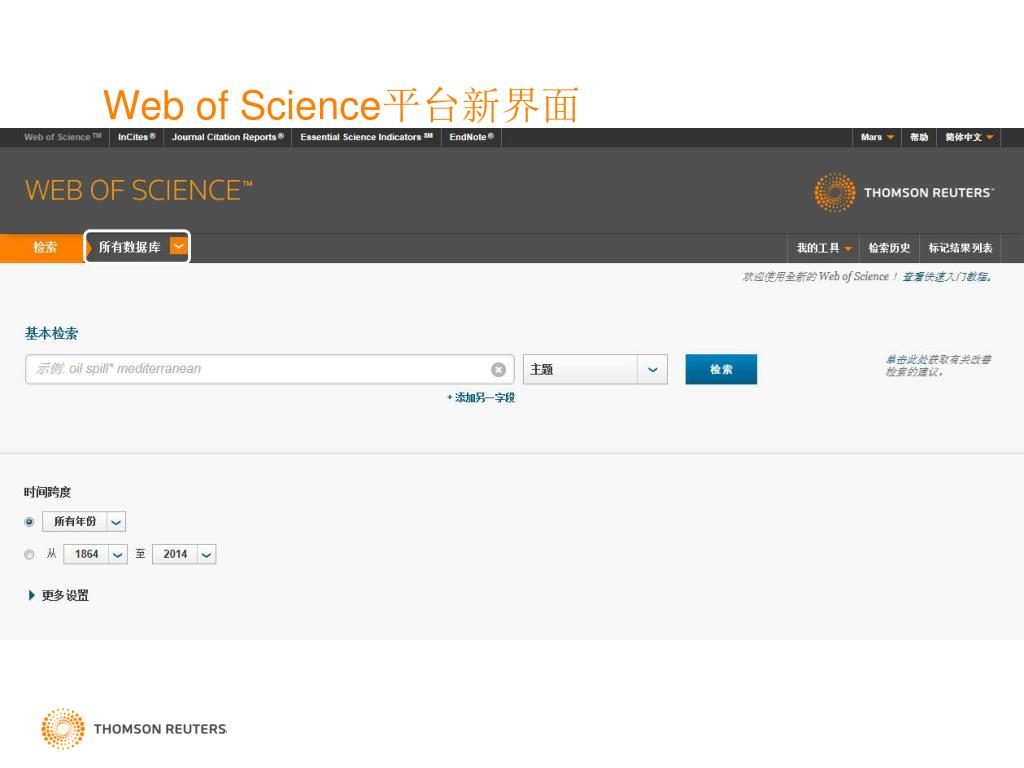Image resolution: width=1024 pixels, height=768 pixels.
Task: Expand the 更多设置 section
Action: click(x=58, y=596)
